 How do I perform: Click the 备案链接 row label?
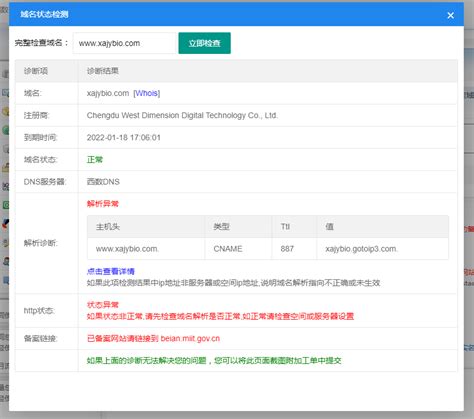(40, 338)
